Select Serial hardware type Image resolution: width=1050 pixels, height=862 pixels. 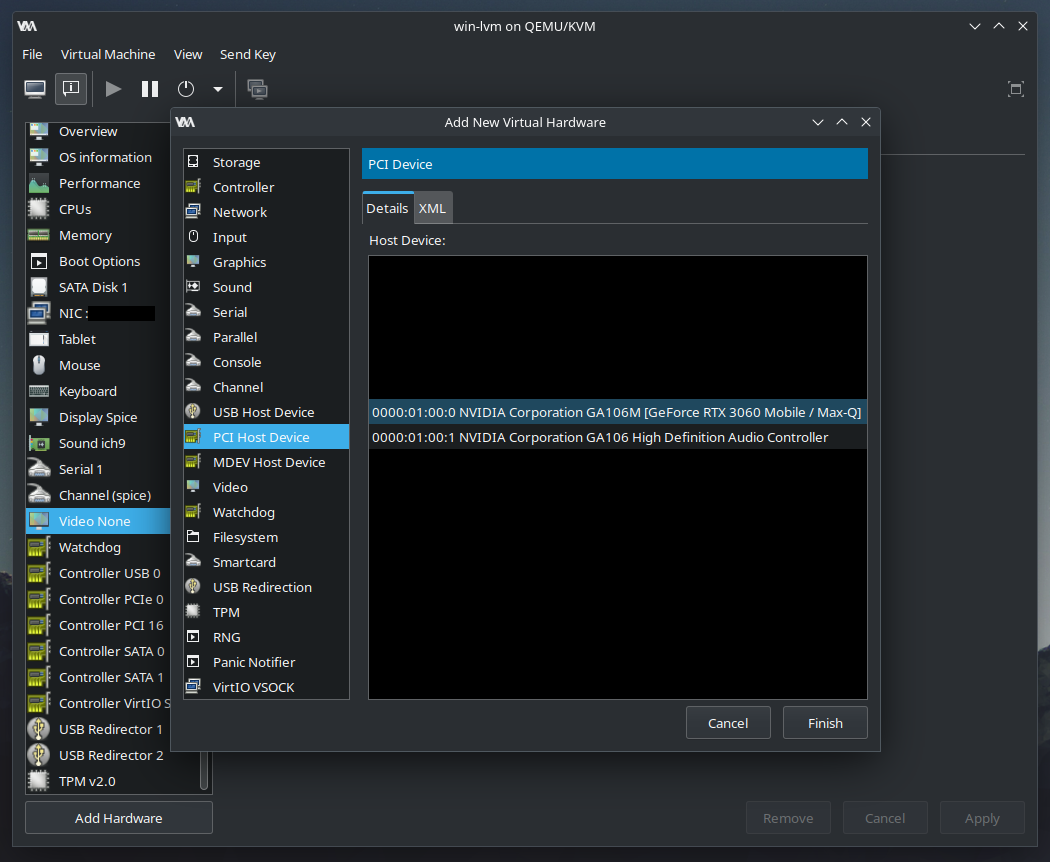click(267, 312)
